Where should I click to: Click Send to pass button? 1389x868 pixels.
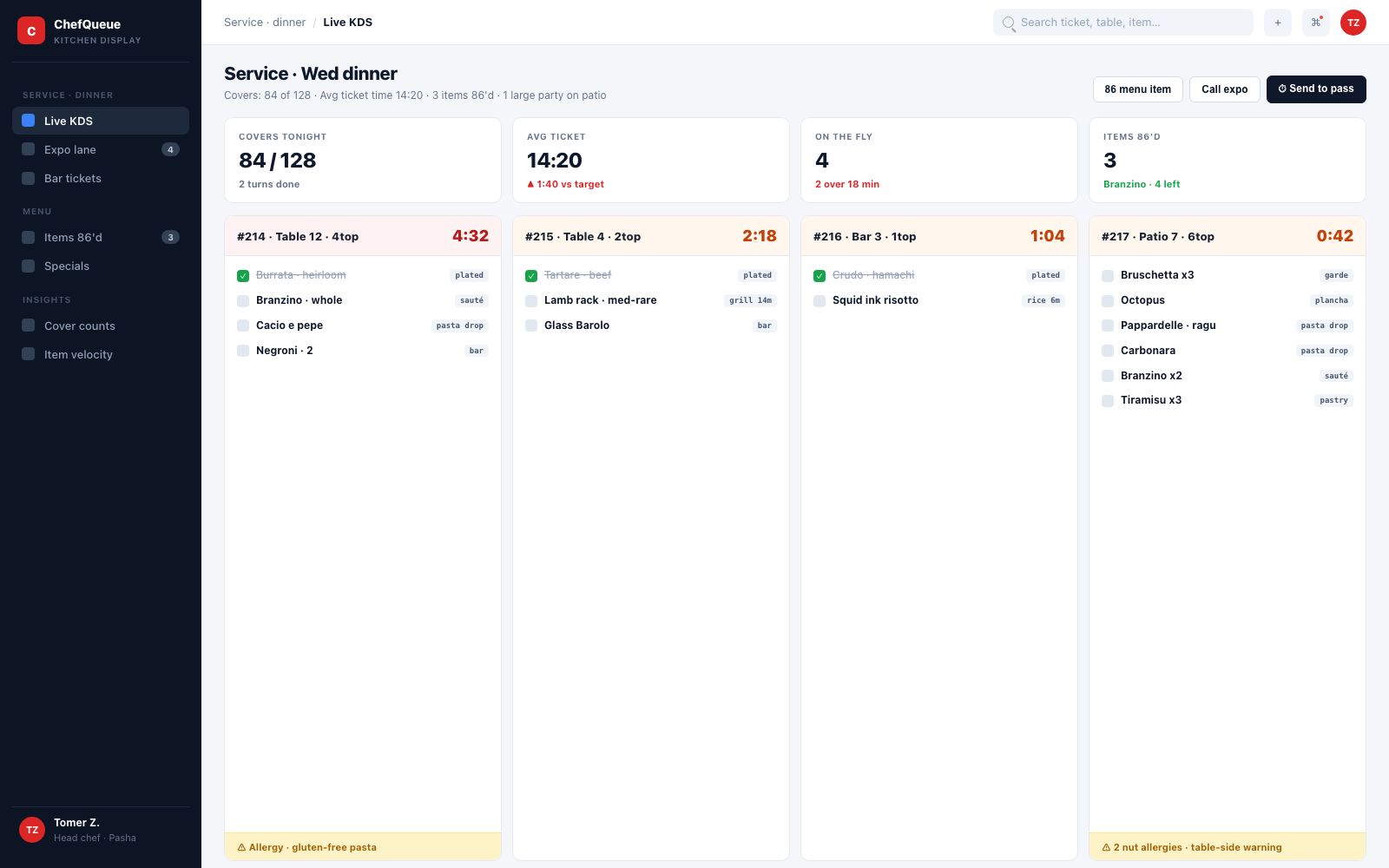tap(1316, 89)
